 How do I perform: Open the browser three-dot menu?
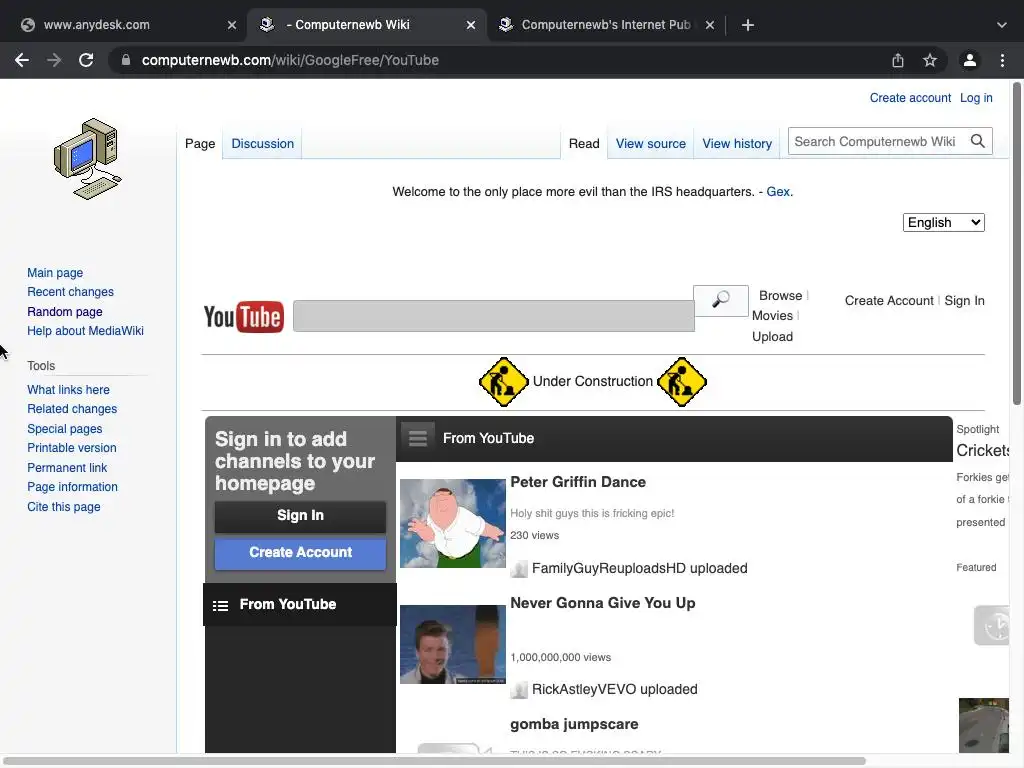click(1002, 60)
